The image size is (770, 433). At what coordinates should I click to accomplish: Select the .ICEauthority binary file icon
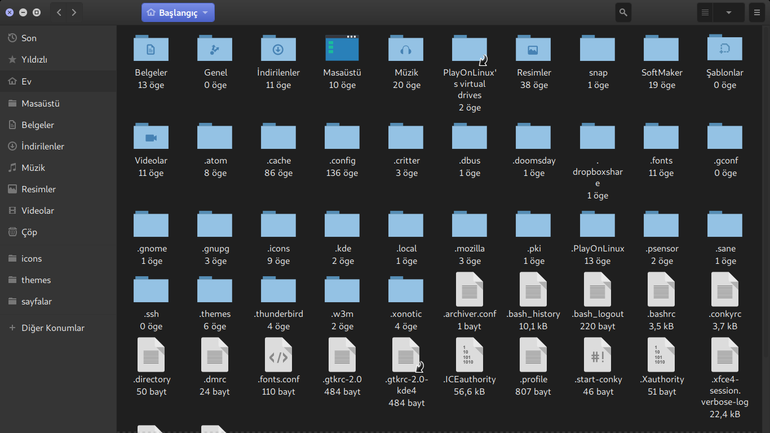click(x=469, y=355)
